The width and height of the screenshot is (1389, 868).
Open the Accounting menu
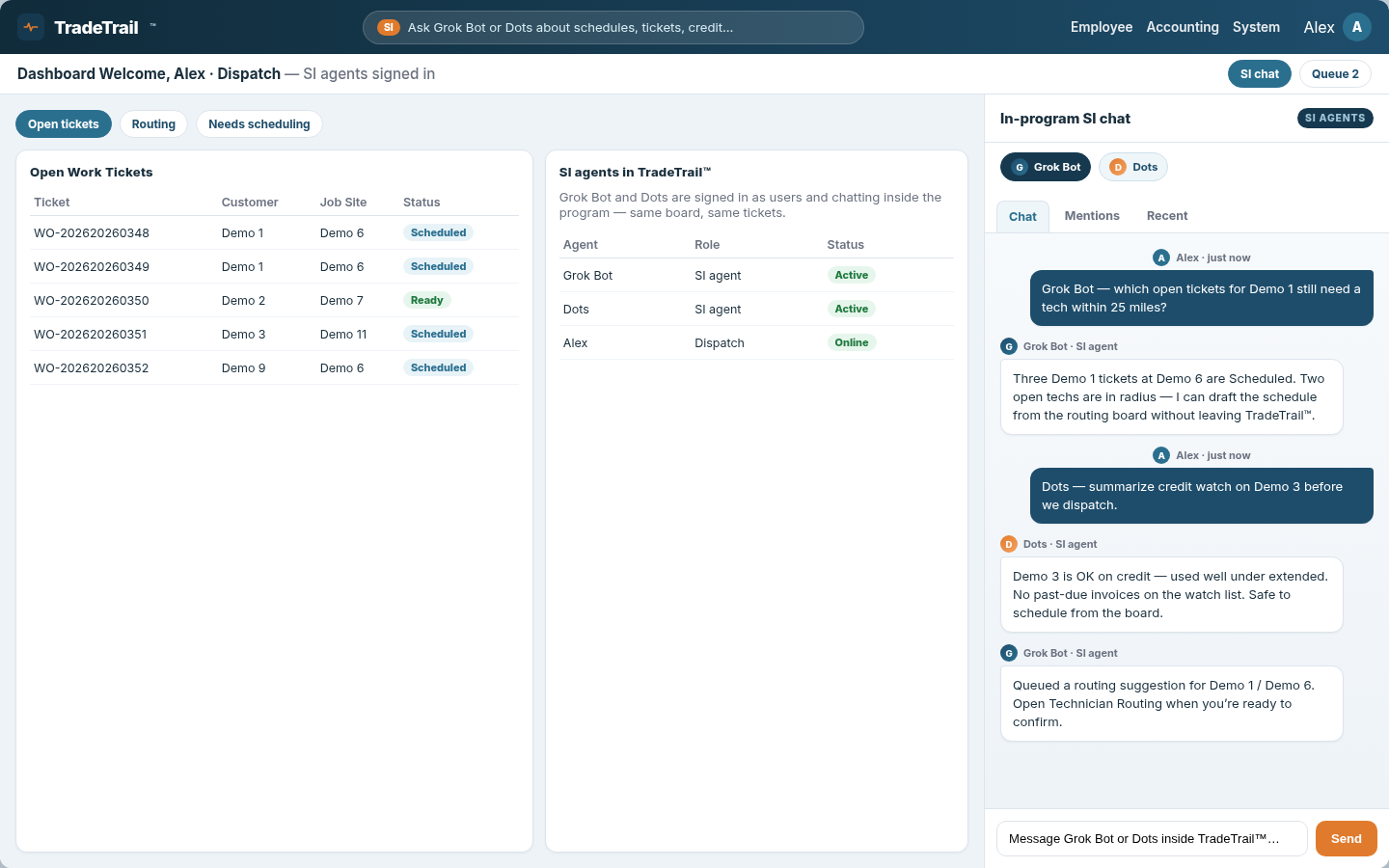1183,27
